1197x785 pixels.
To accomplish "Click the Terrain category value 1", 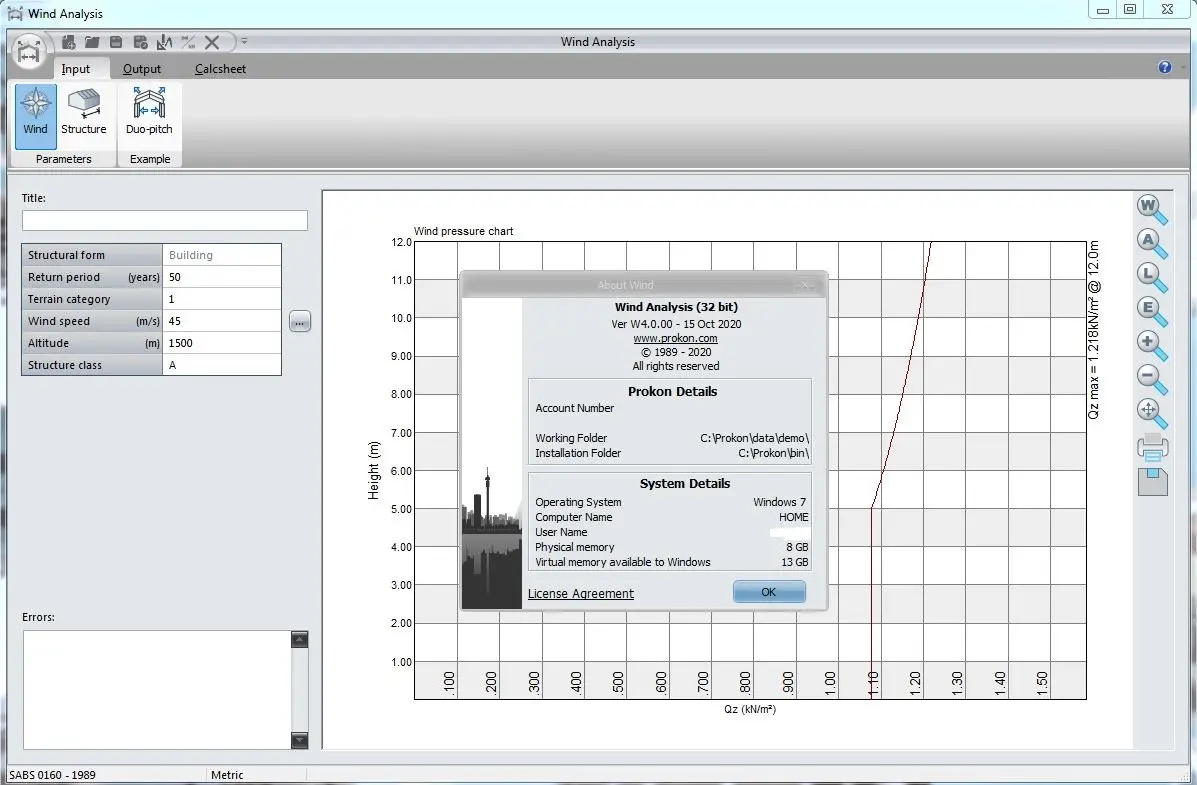I will (221, 299).
